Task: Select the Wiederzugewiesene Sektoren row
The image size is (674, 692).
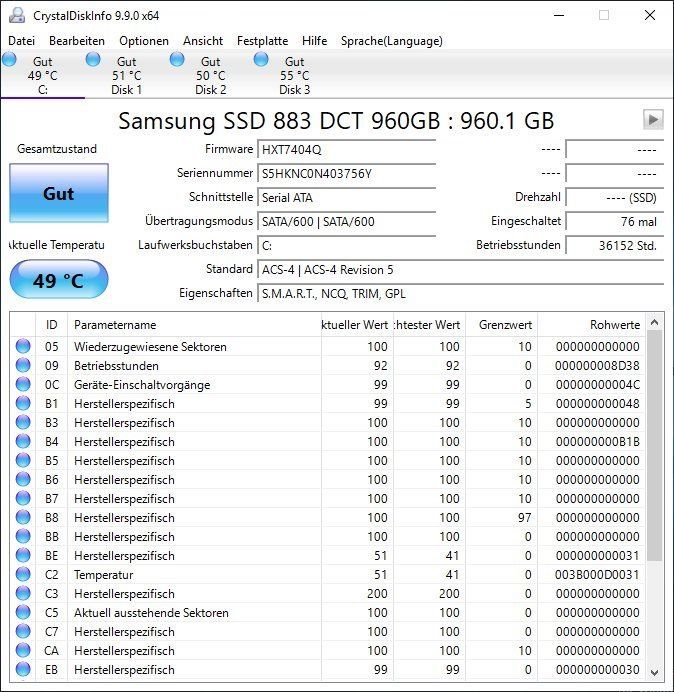Action: coord(328,346)
